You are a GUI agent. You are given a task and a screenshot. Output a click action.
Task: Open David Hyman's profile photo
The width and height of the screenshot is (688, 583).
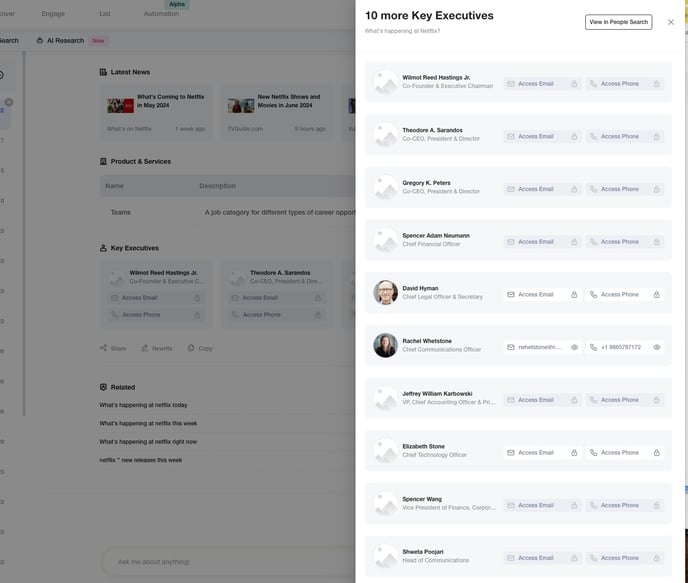385,292
